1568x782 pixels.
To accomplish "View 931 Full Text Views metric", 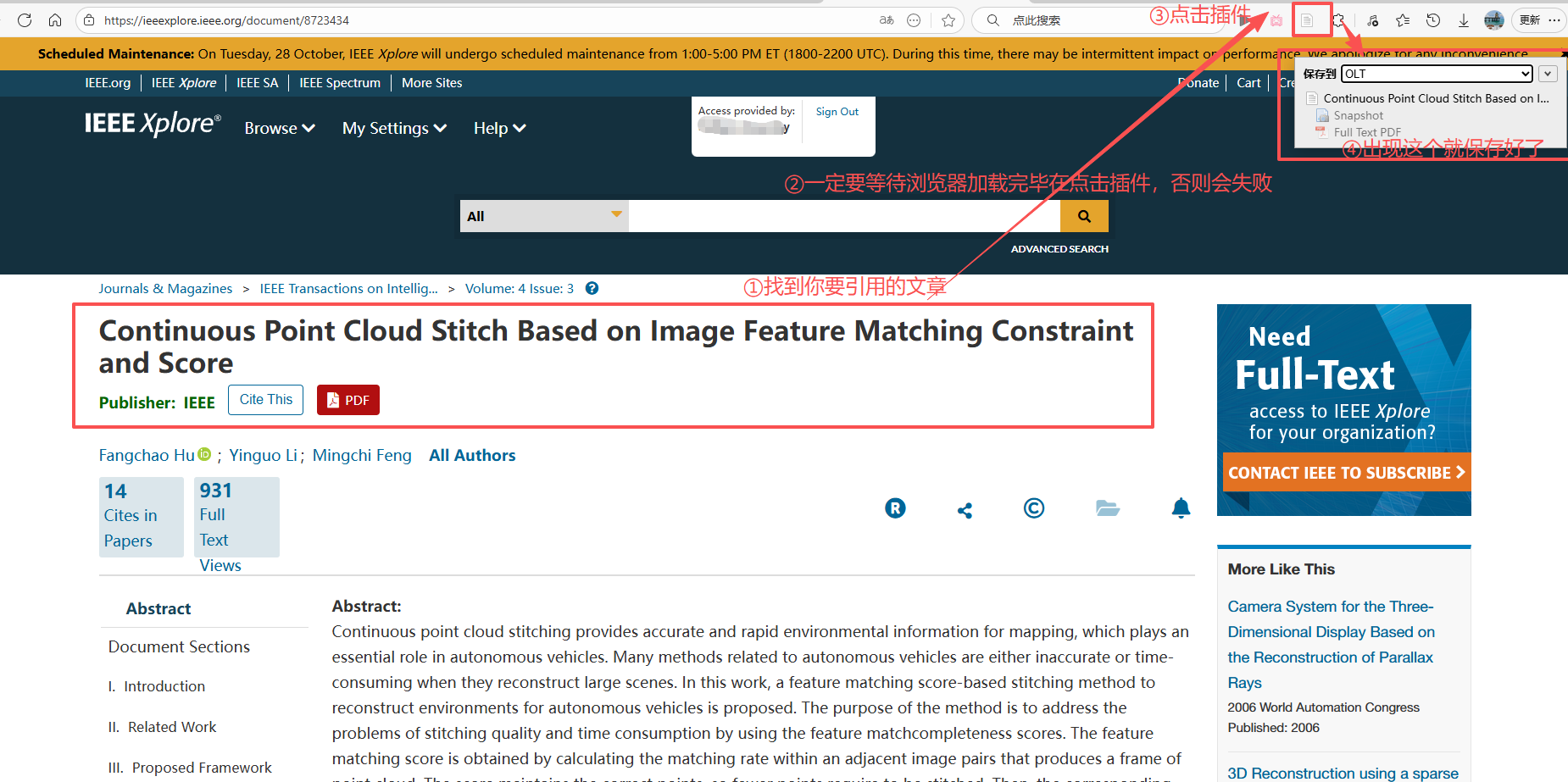I will click(237, 517).
